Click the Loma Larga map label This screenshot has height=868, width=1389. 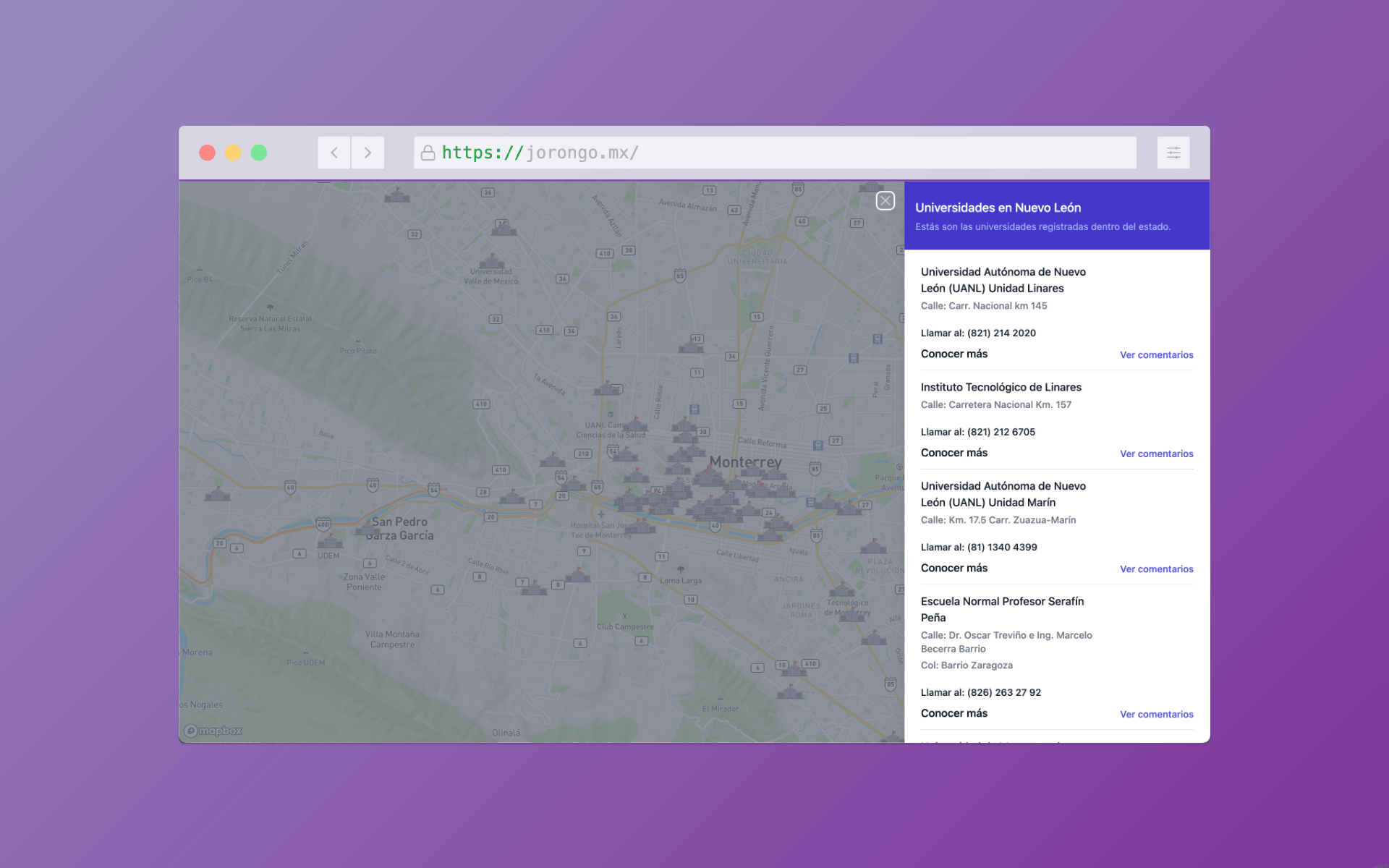(681, 581)
